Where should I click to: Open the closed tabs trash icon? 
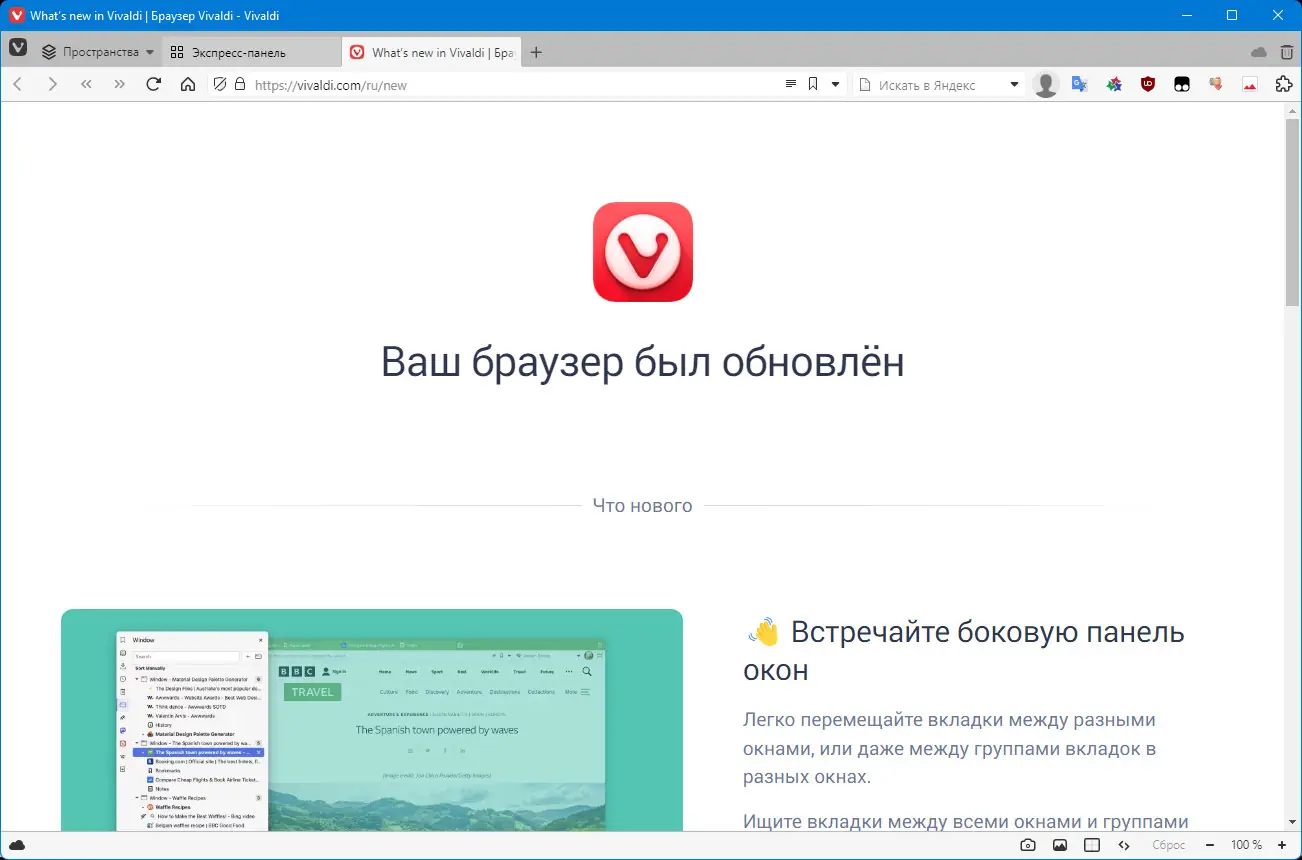[x=1286, y=51]
